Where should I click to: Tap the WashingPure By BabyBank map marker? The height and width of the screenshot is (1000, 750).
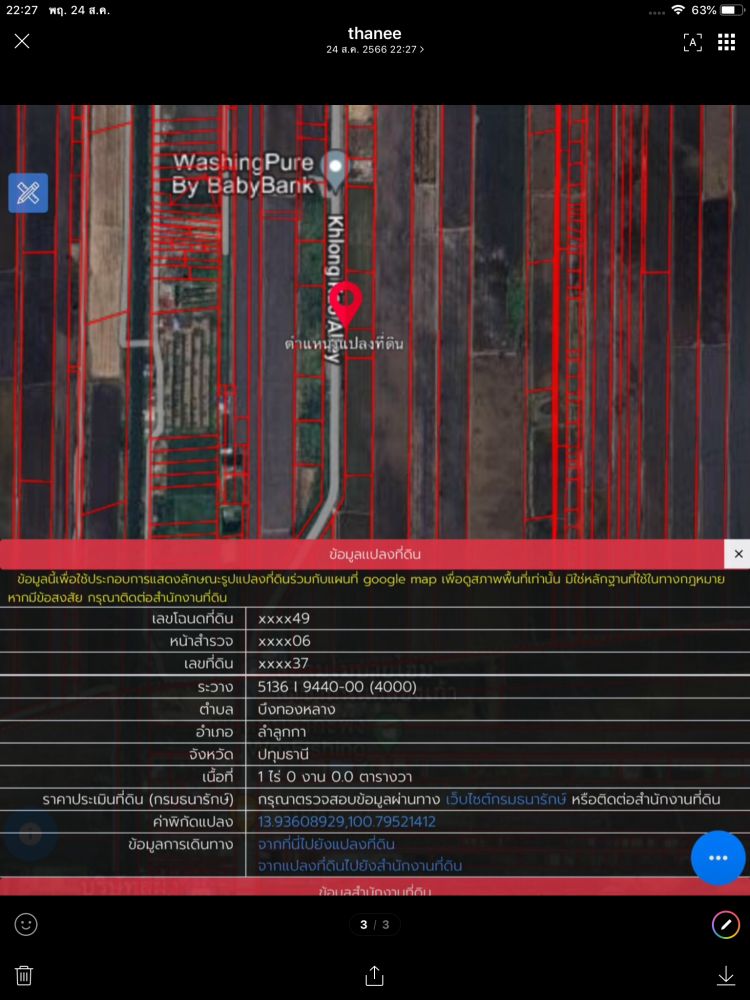pyautogui.click(x=337, y=167)
